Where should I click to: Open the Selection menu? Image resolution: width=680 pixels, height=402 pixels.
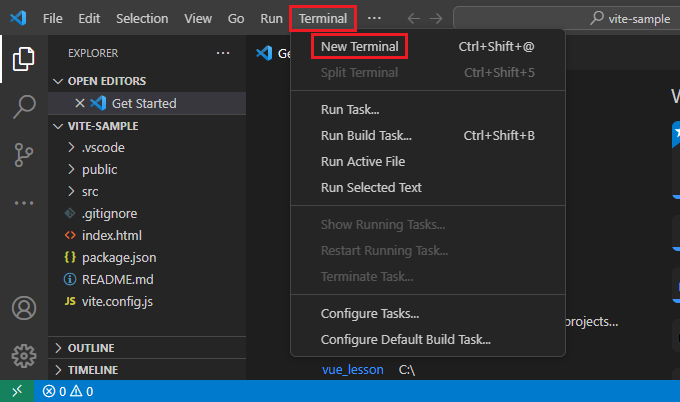pos(142,18)
